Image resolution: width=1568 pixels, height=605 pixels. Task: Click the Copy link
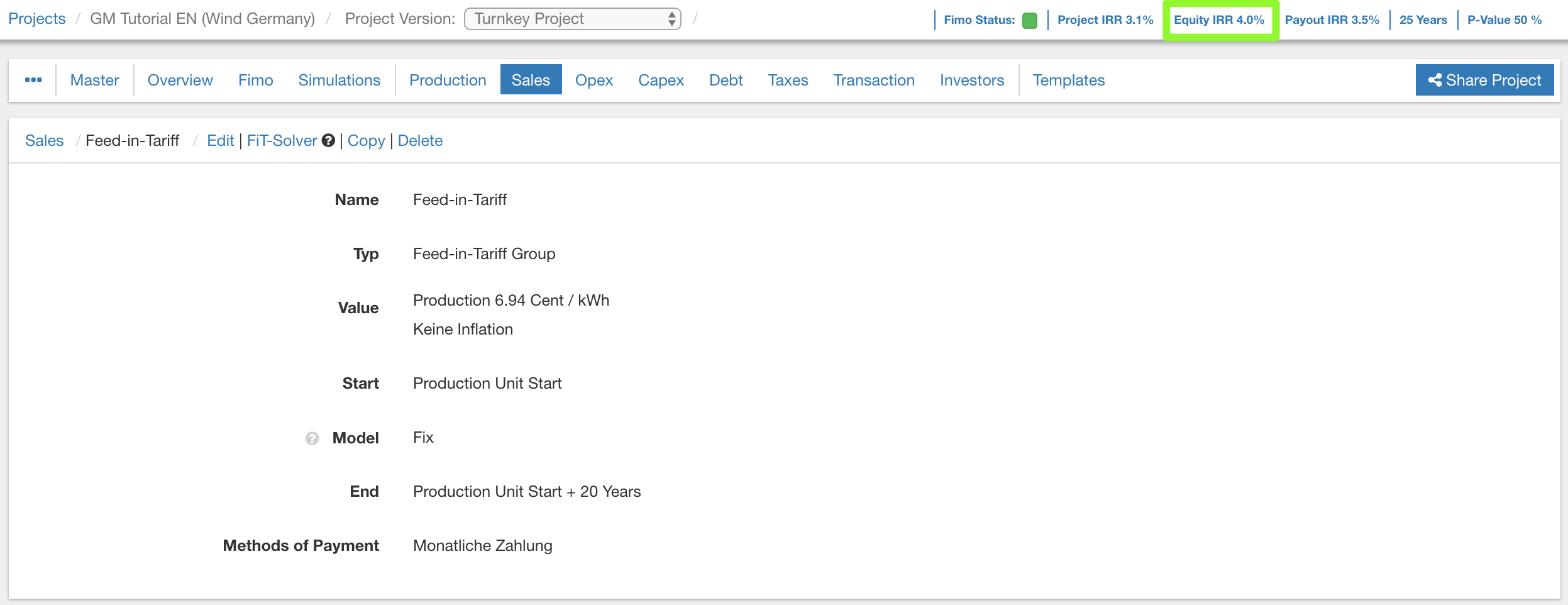point(366,141)
